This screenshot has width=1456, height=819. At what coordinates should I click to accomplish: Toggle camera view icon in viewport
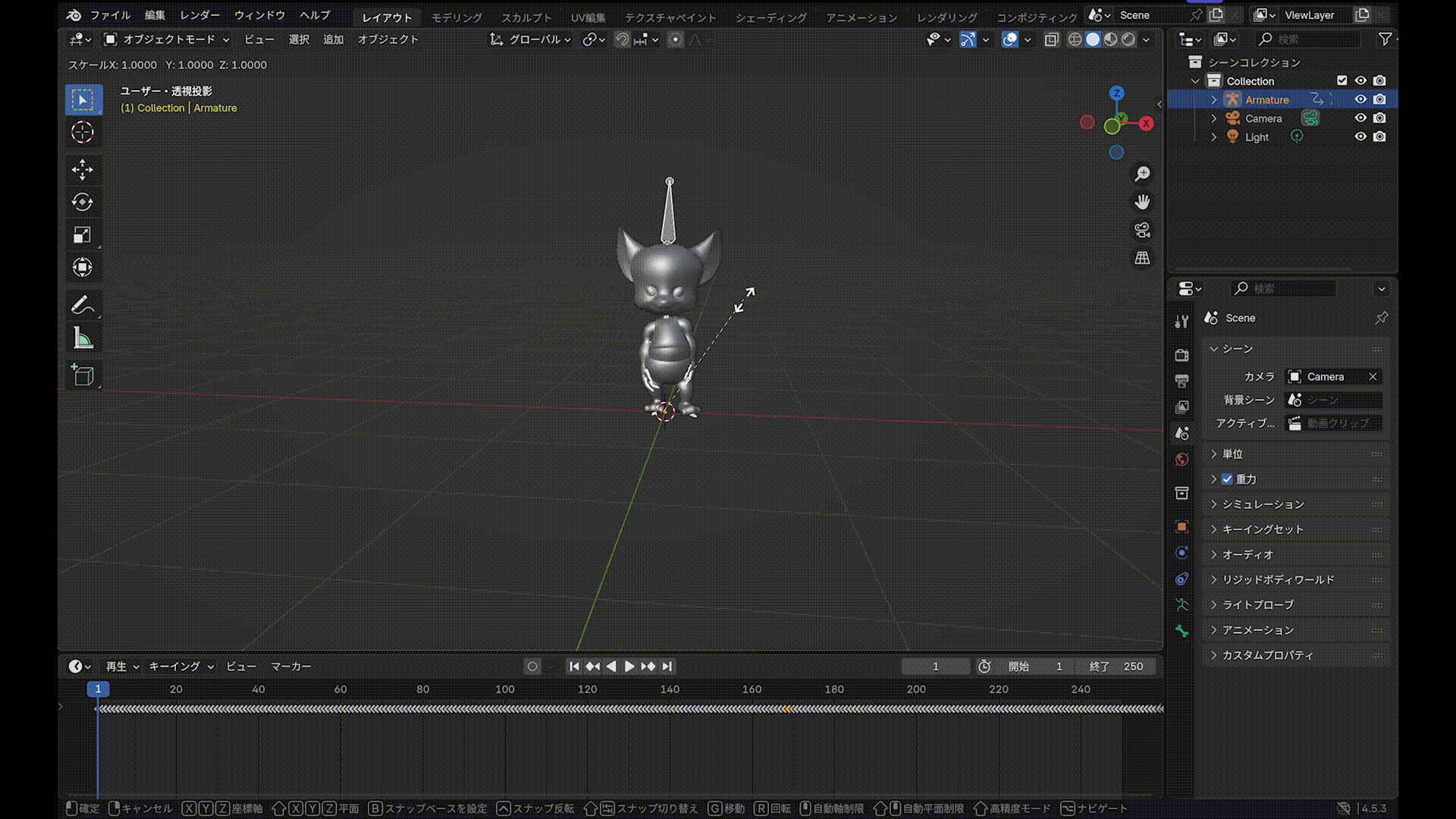[1142, 230]
